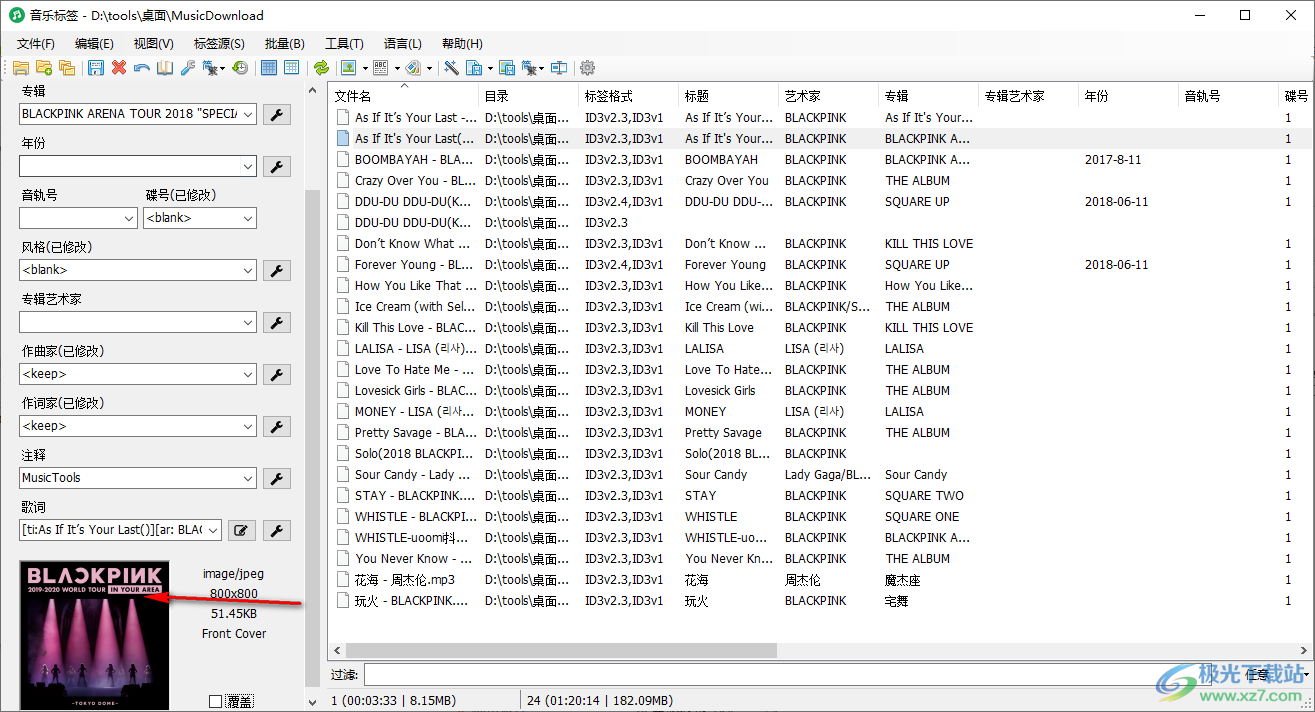Click the open folder icon in toolbar
This screenshot has height=712, width=1315.
[20, 68]
